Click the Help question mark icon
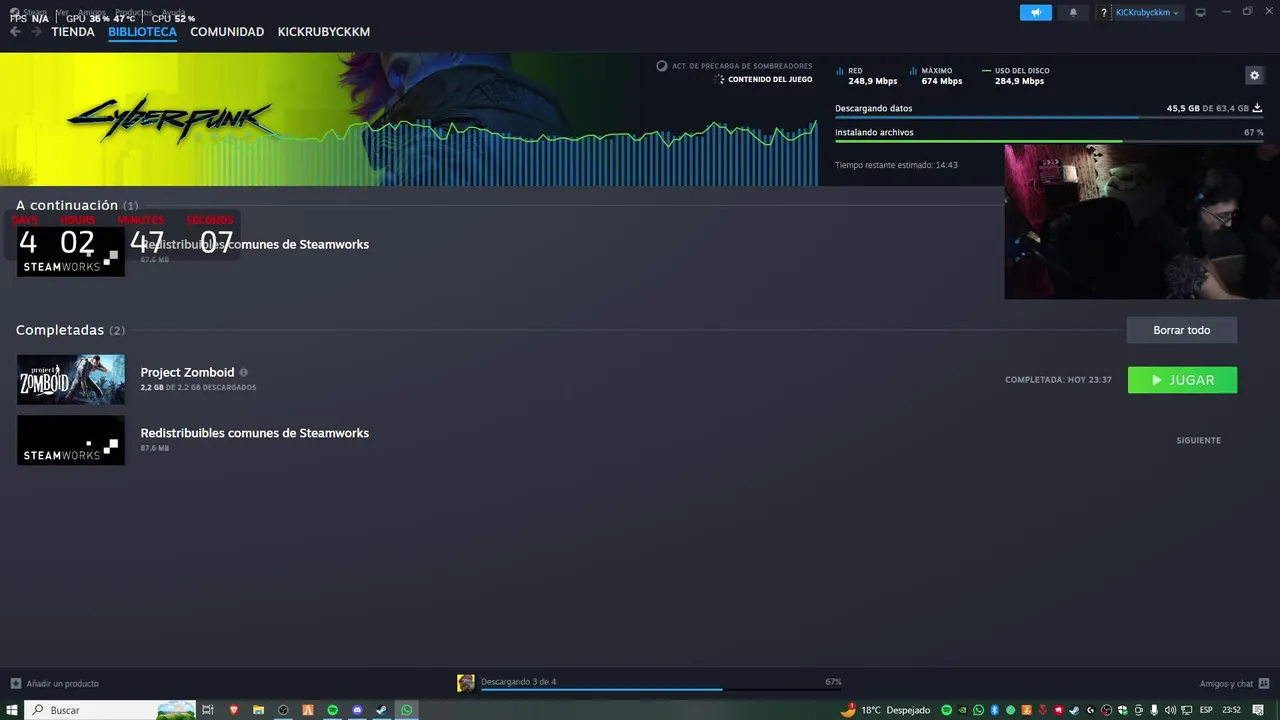Screen dimensions: 1280x720 (1104, 12)
